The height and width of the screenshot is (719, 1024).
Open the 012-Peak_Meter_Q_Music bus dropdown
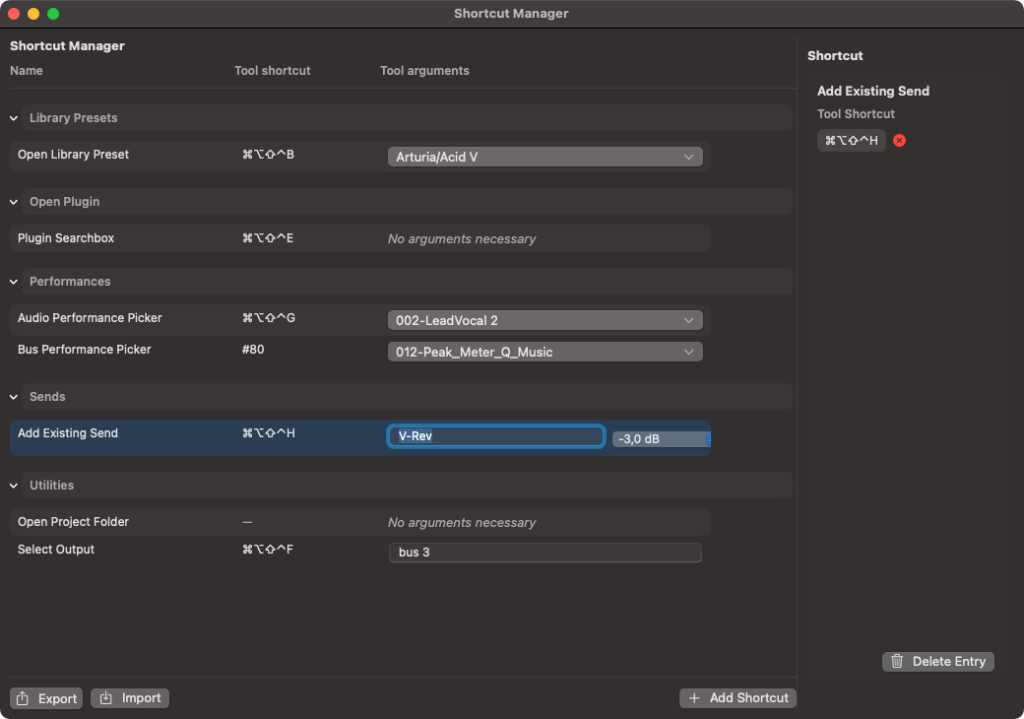688,351
